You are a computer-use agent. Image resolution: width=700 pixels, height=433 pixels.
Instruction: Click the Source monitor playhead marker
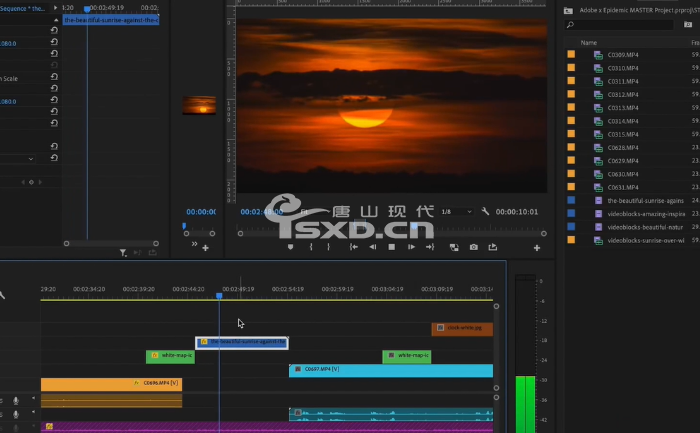point(184,226)
